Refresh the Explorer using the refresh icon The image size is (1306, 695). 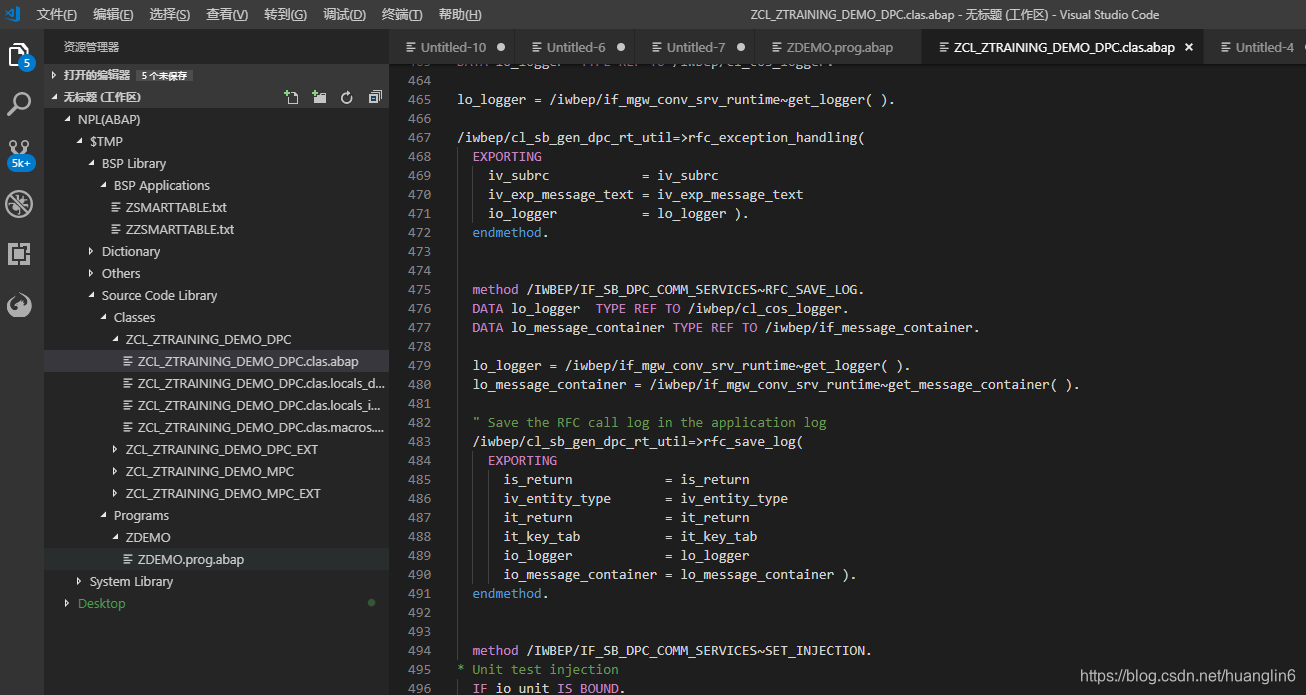(347, 96)
